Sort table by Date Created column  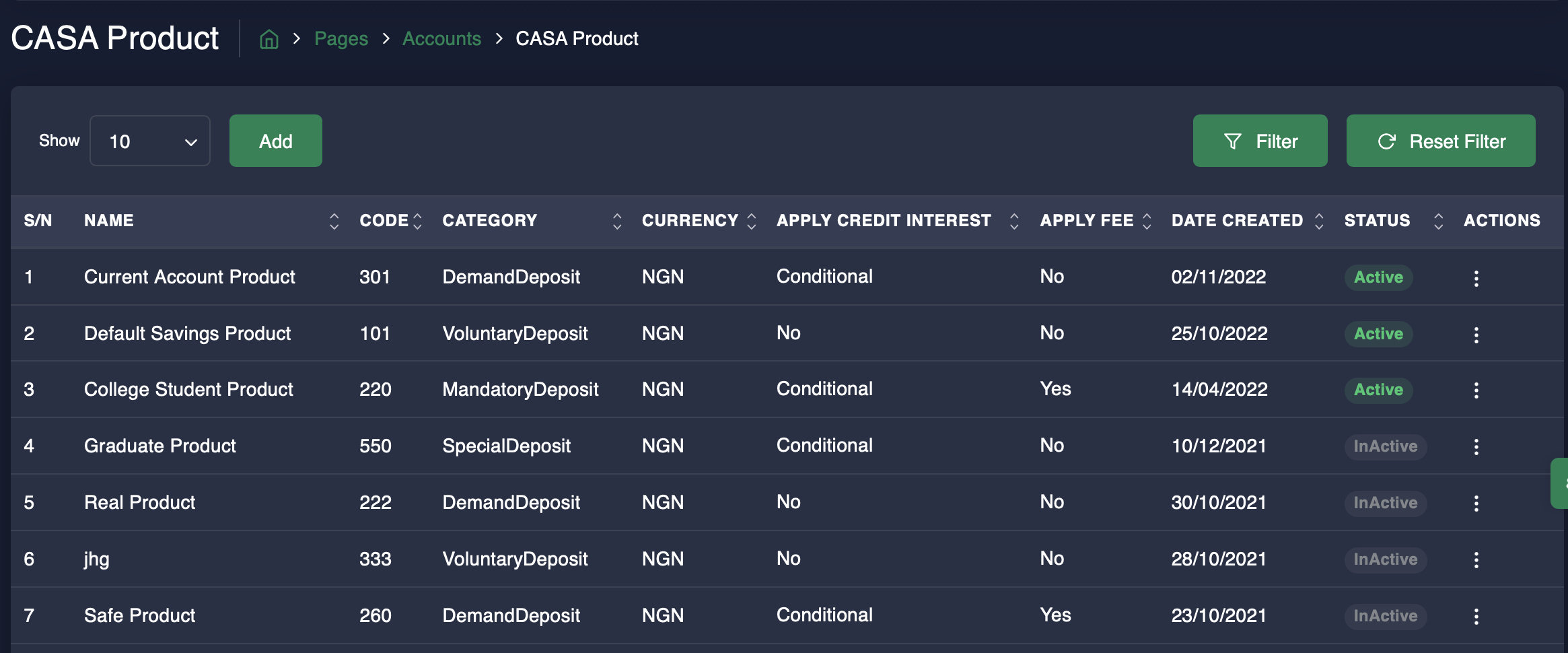(x=1318, y=221)
